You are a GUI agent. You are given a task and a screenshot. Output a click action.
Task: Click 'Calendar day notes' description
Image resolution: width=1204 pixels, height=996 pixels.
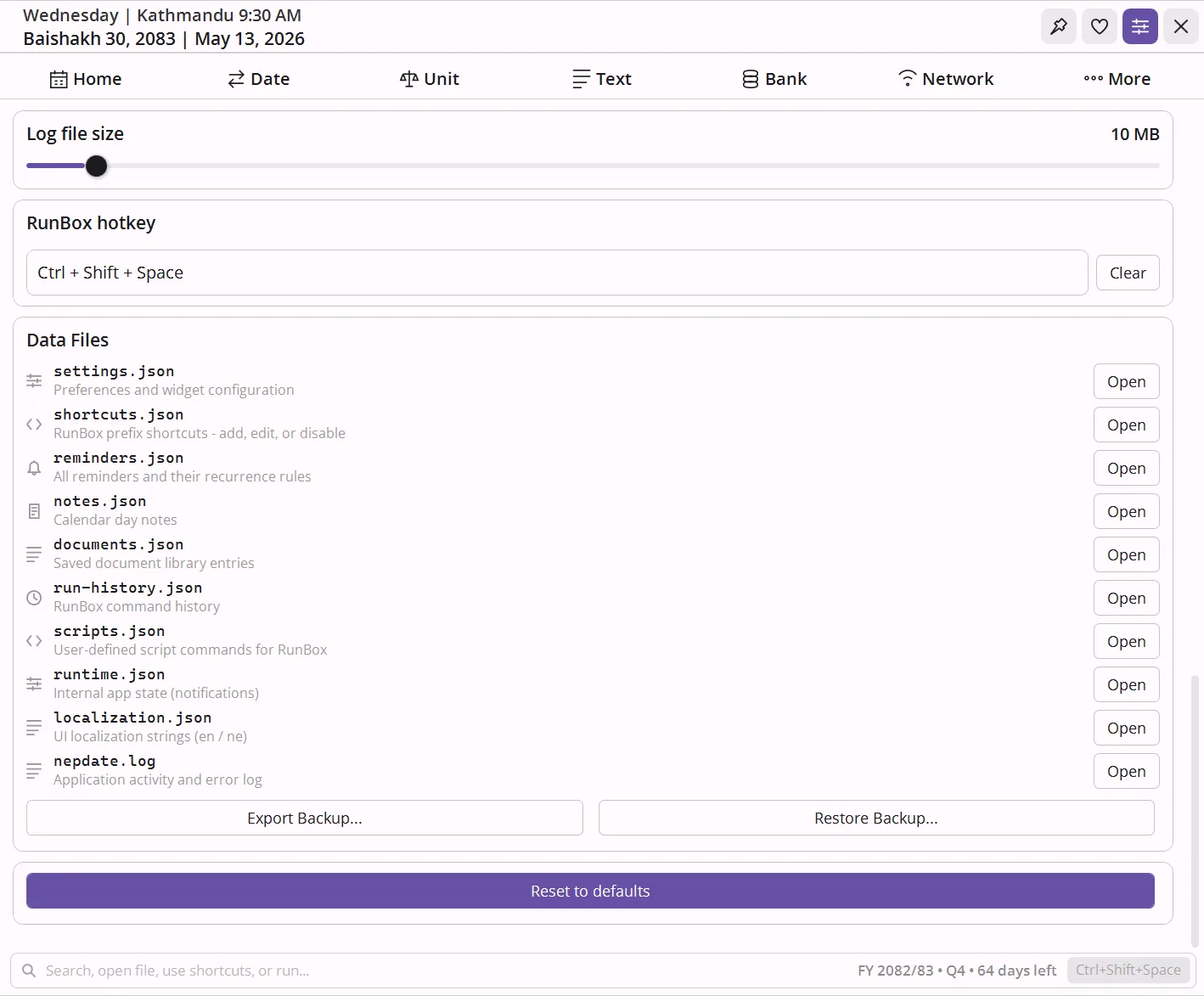pos(115,520)
